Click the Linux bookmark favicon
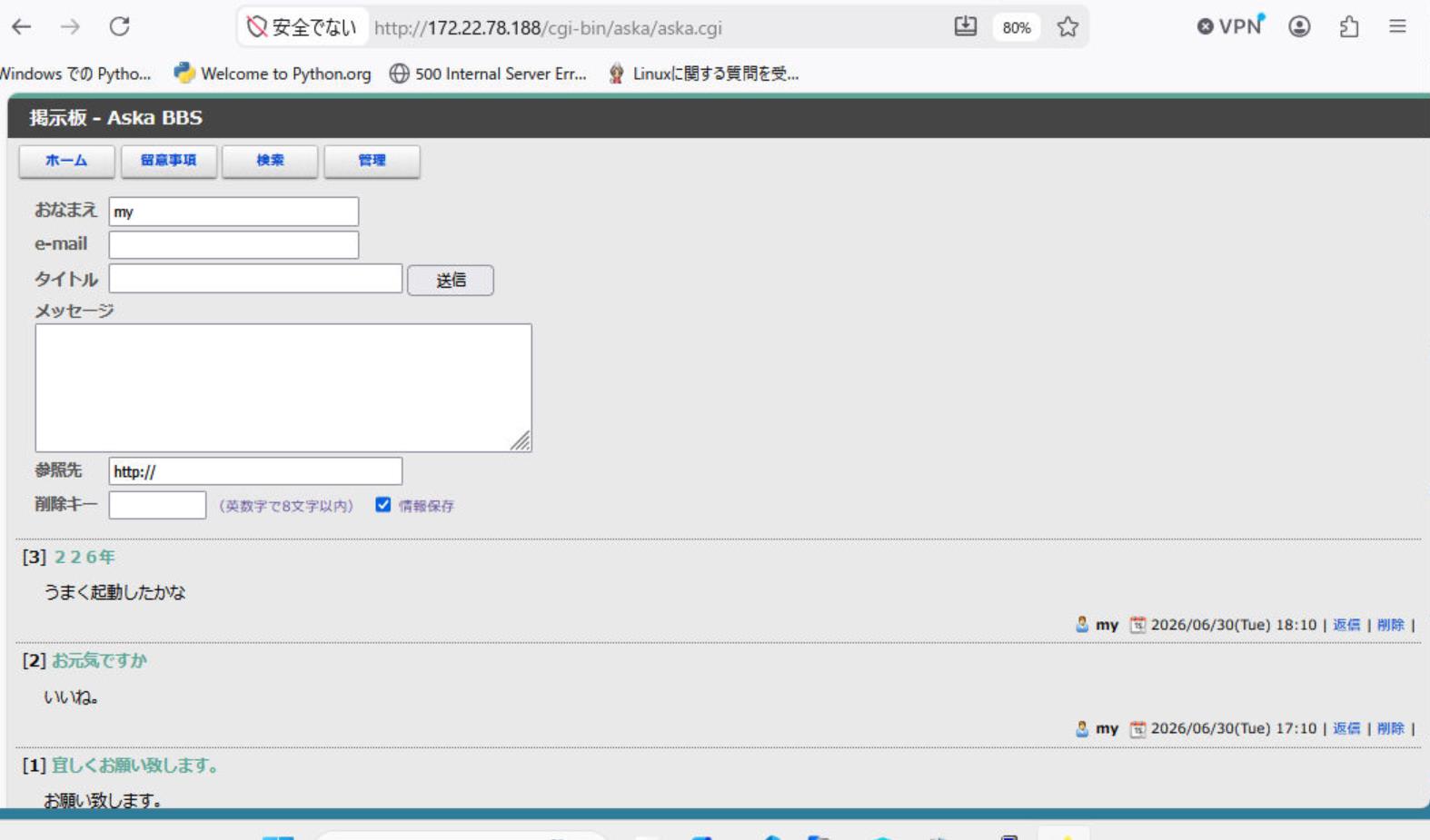 [x=616, y=74]
